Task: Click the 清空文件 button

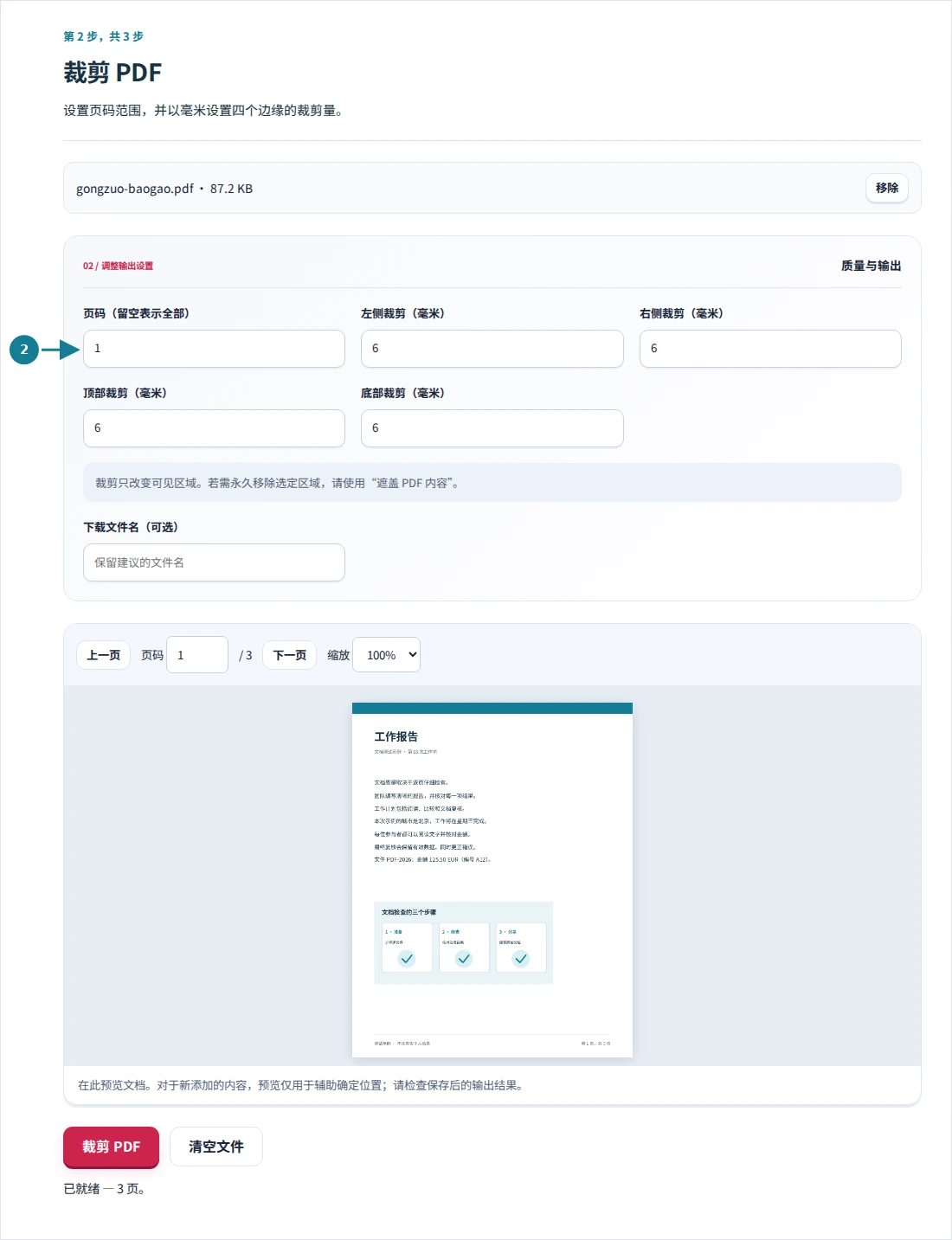Action: point(216,1147)
